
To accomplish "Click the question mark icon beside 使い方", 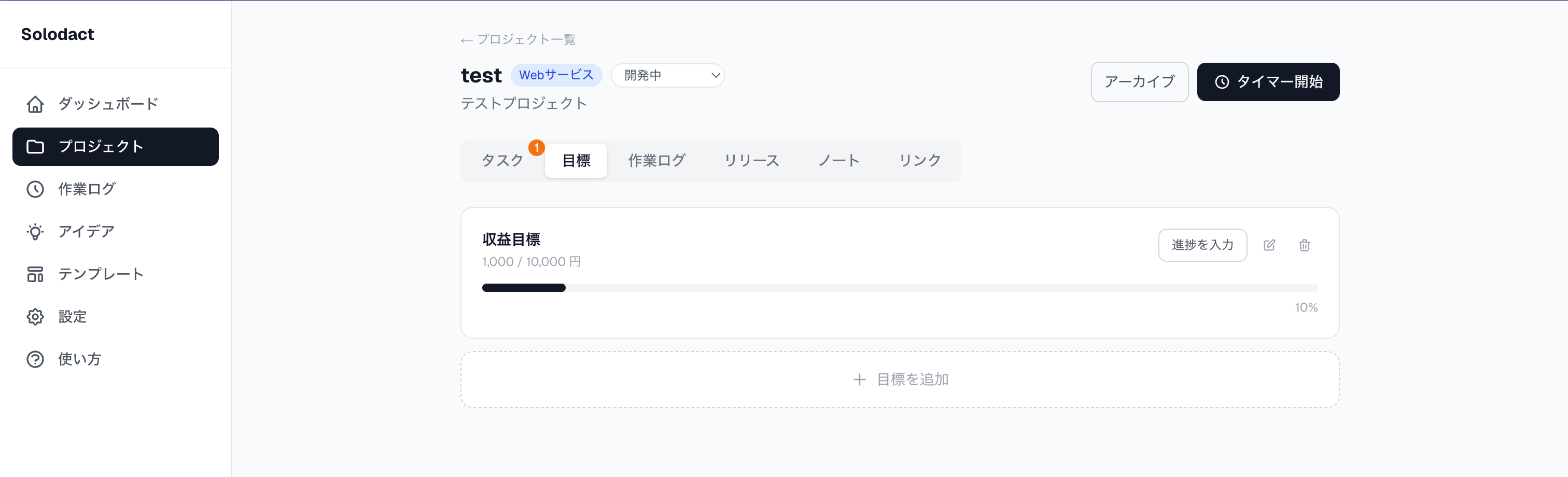I will coord(35,360).
